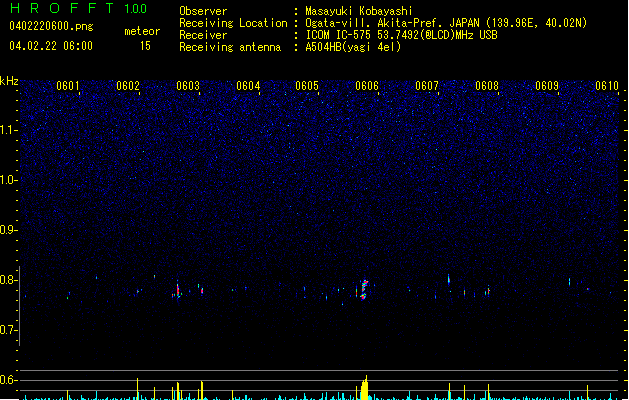The image size is (629, 400).
Task: Click the kHz axis unit label
Action: (9, 81)
